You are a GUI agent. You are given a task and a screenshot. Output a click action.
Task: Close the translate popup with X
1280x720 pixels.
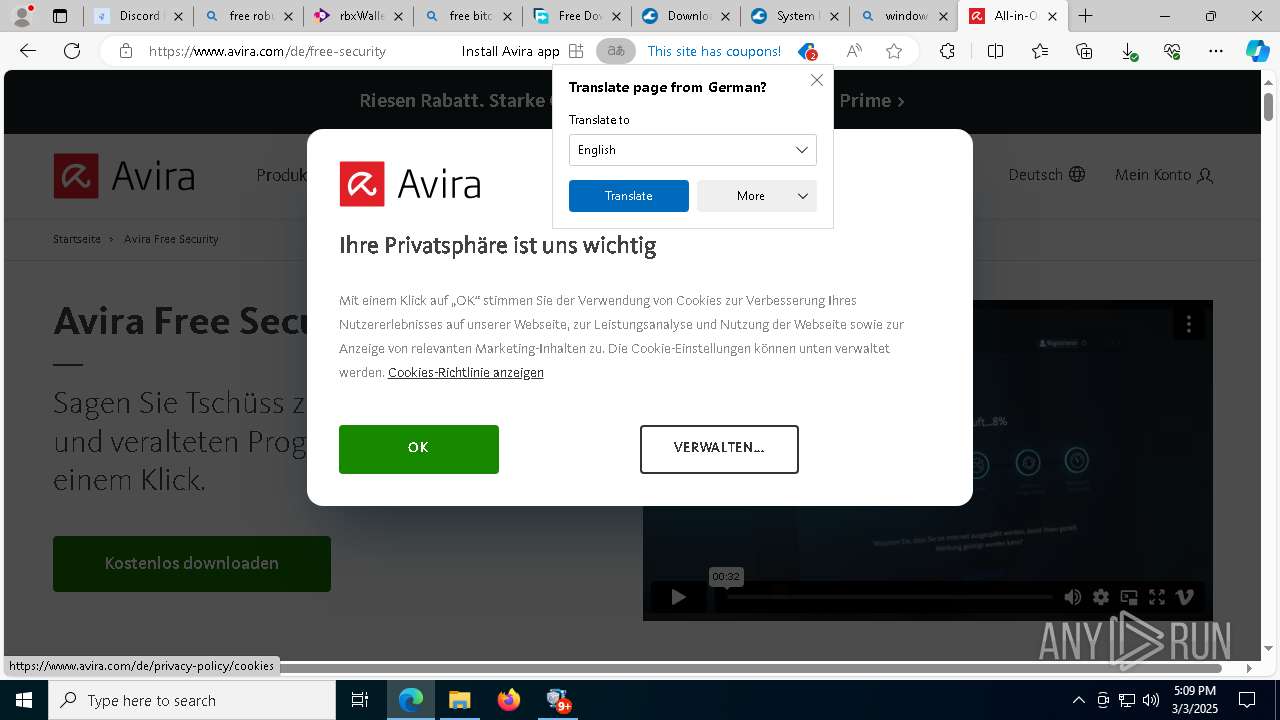[x=817, y=80]
